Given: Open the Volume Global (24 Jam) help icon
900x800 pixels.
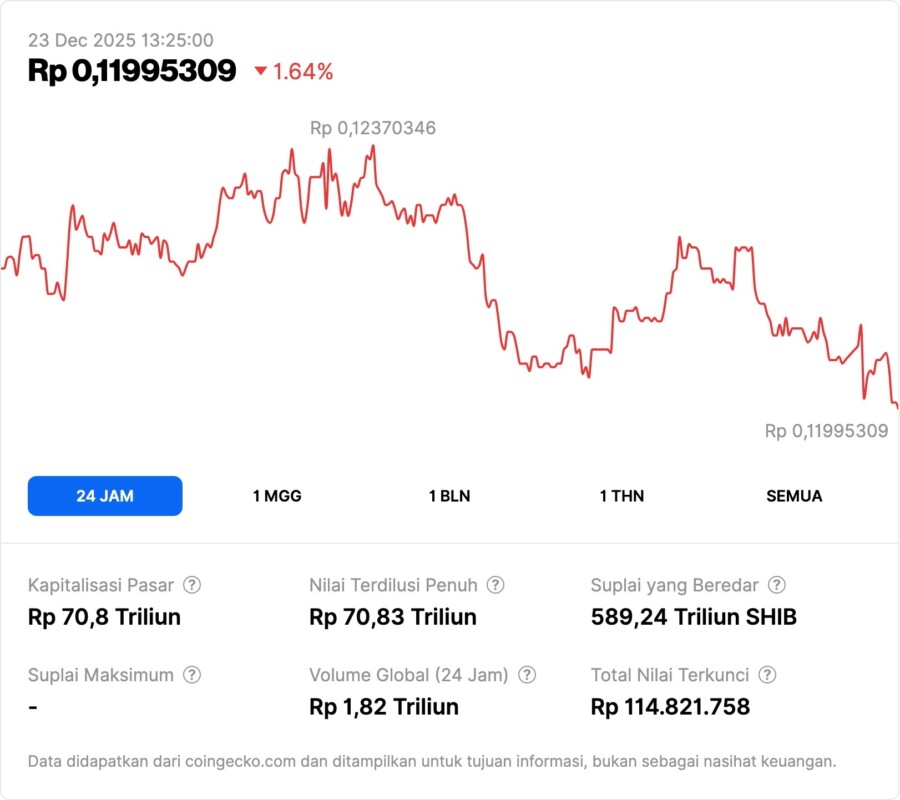Looking at the screenshot, I should click(527, 675).
